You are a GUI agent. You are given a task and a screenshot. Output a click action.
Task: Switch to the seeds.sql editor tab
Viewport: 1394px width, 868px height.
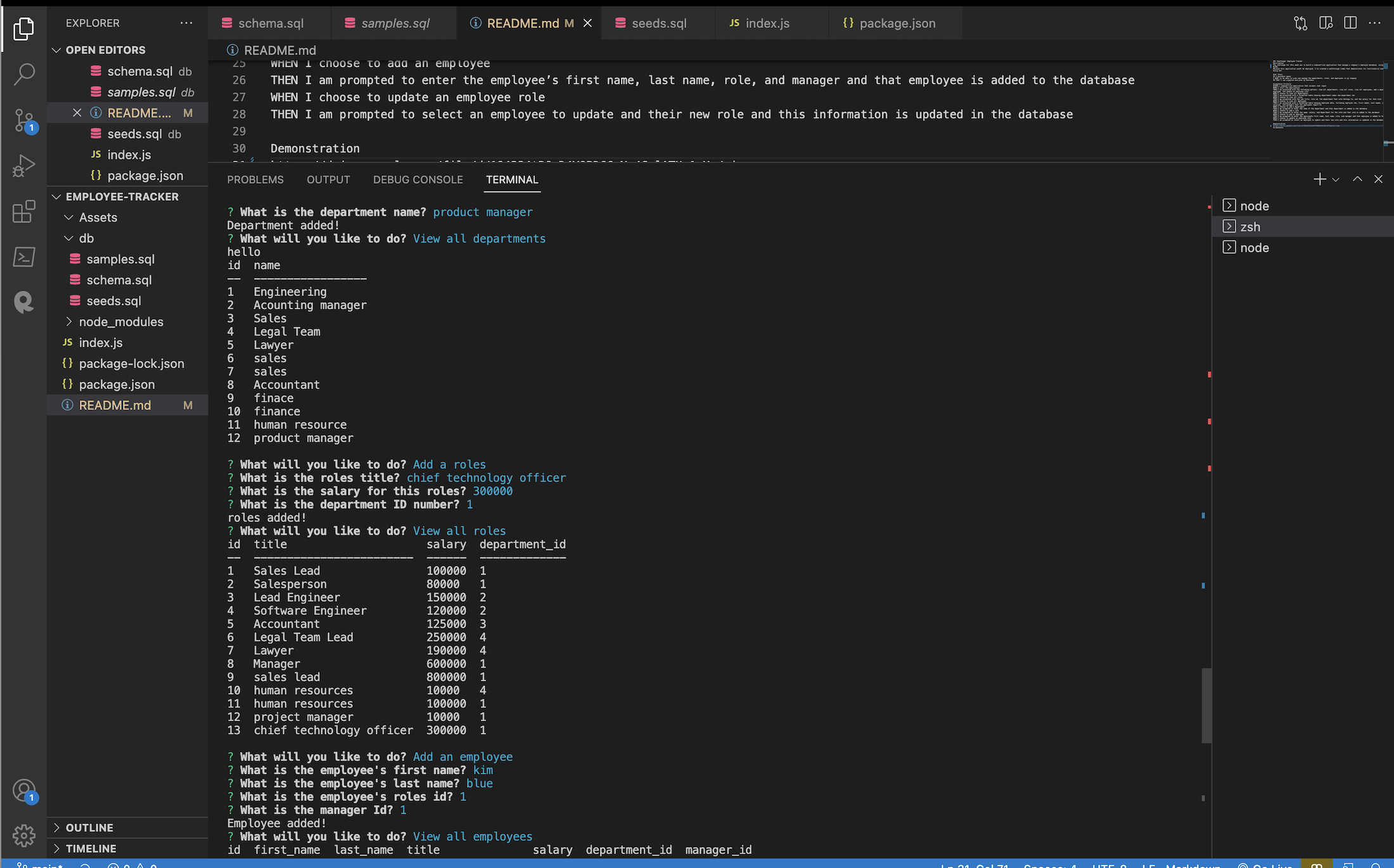click(658, 23)
